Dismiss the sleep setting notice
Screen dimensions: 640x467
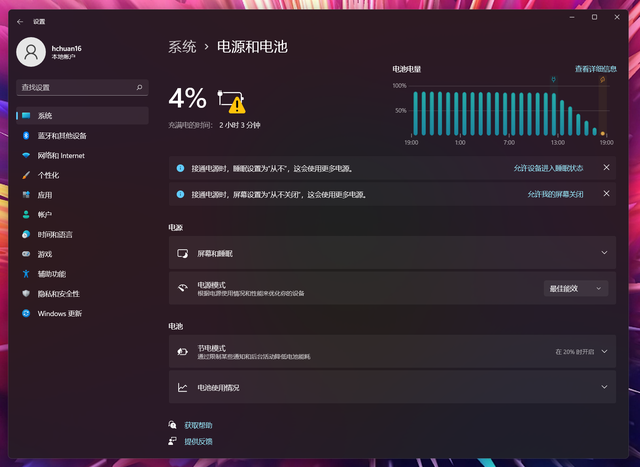coord(607,167)
